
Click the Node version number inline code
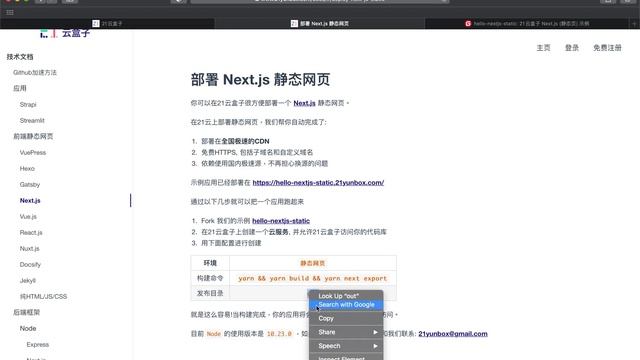tap(279, 334)
